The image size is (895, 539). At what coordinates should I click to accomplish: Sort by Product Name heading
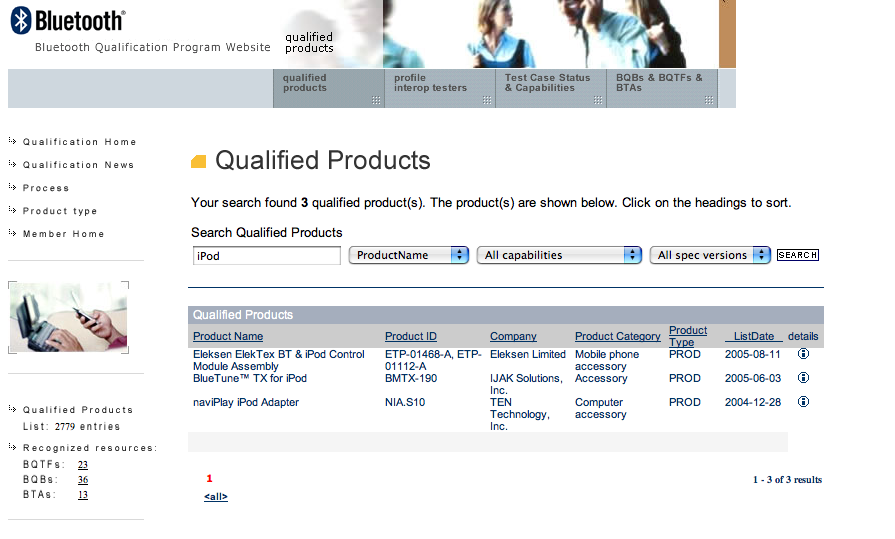pyautogui.click(x=228, y=336)
